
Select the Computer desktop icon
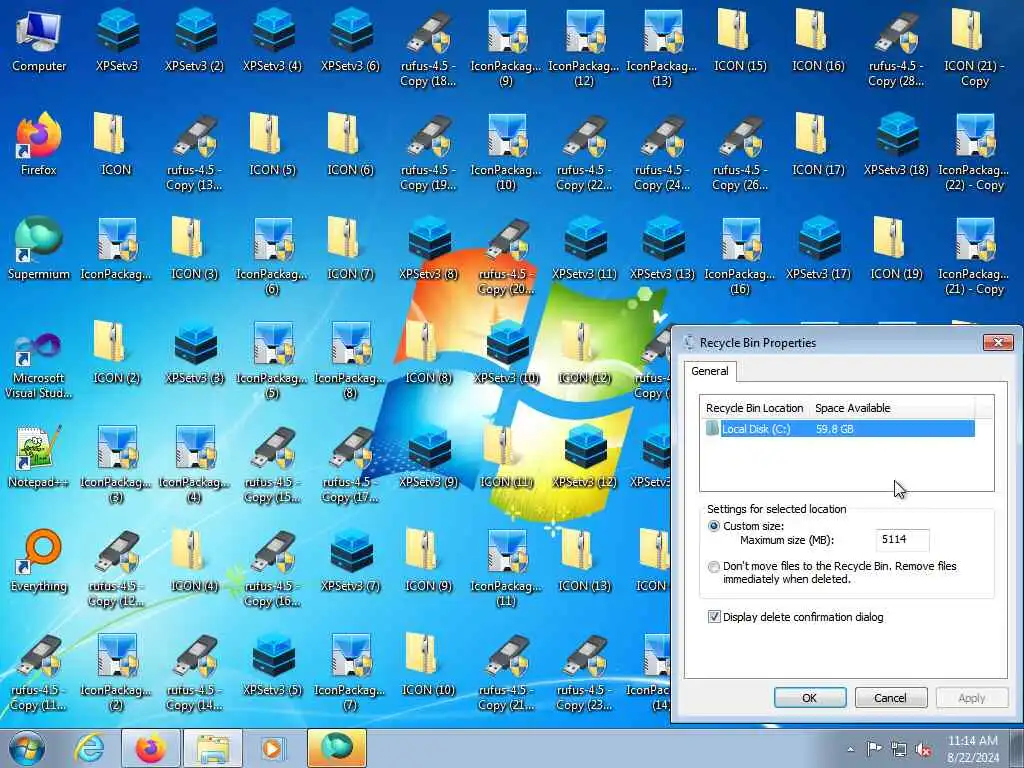pyautogui.click(x=39, y=41)
